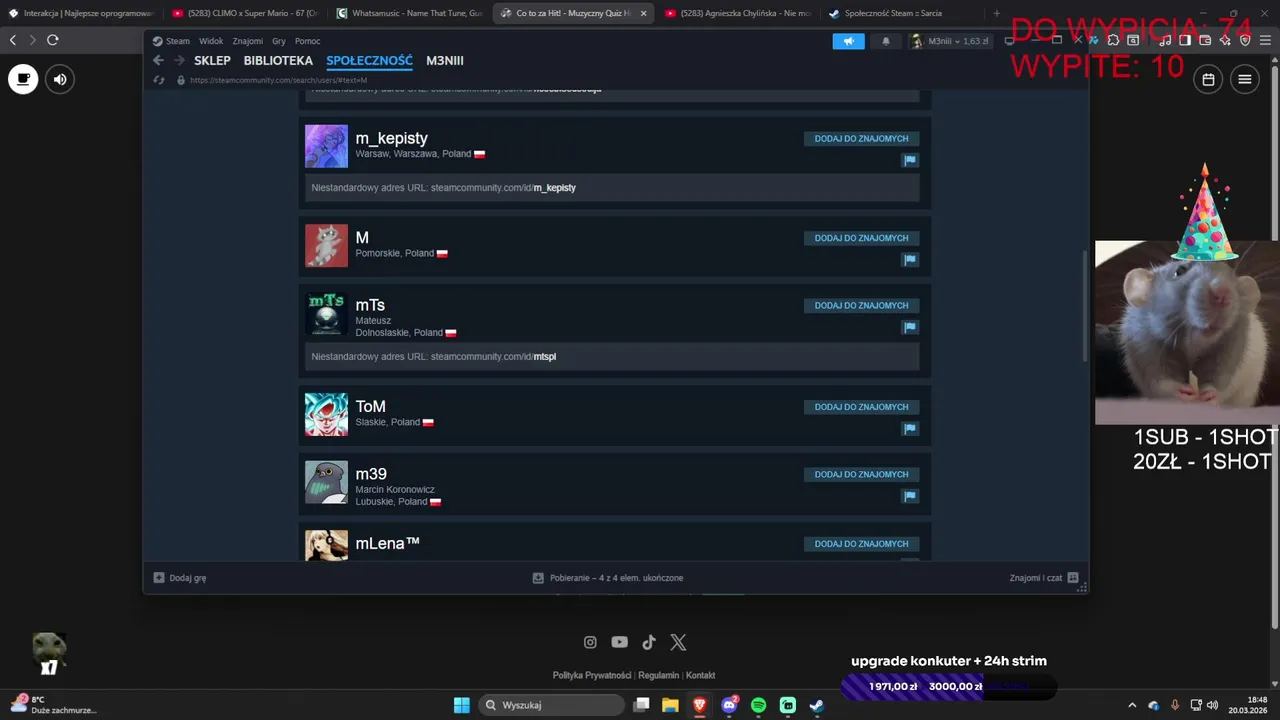
Task: Open the Gry menu
Action: (279, 41)
